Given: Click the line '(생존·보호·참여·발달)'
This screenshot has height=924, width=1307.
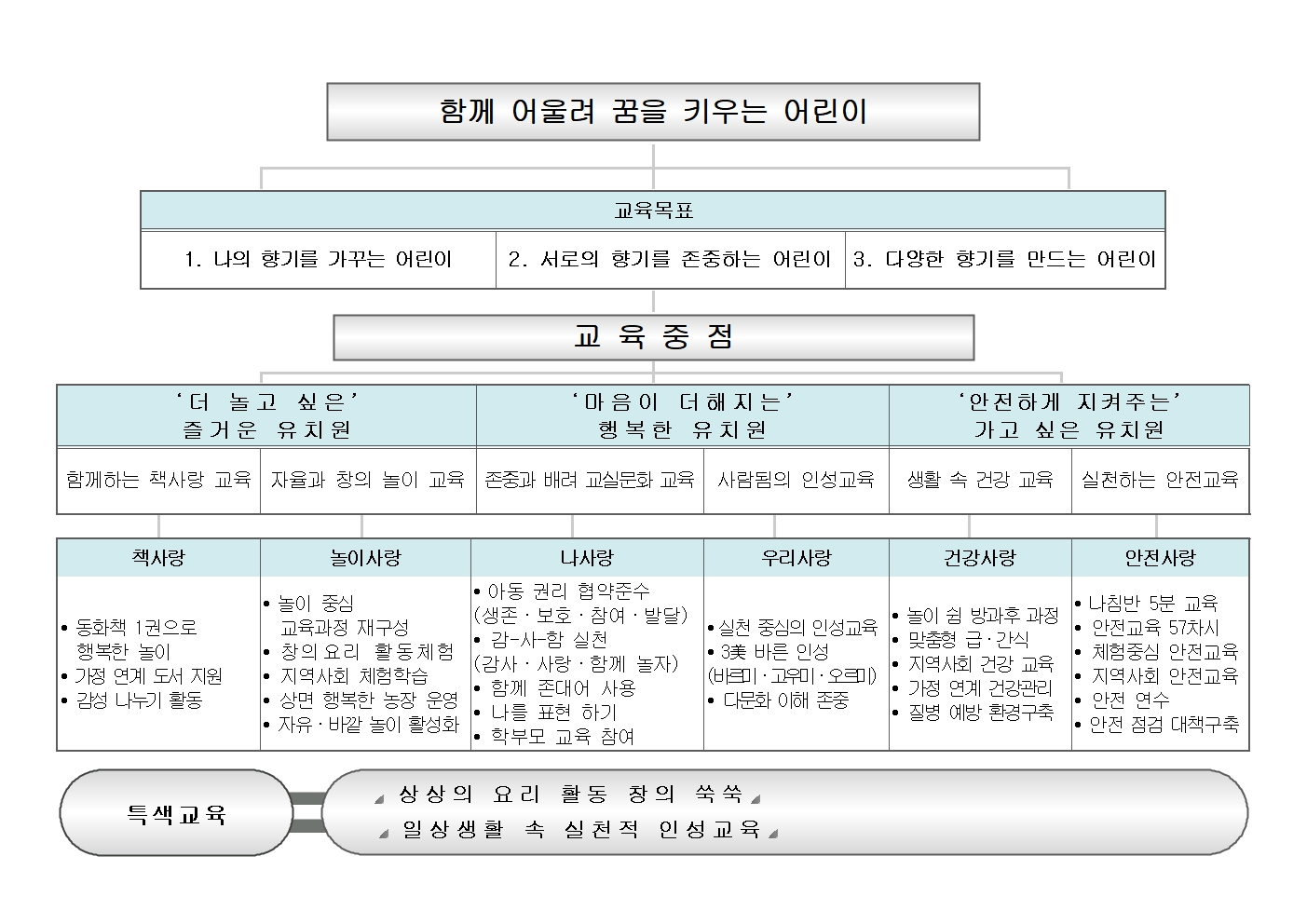Looking at the screenshot, I should (581, 616).
